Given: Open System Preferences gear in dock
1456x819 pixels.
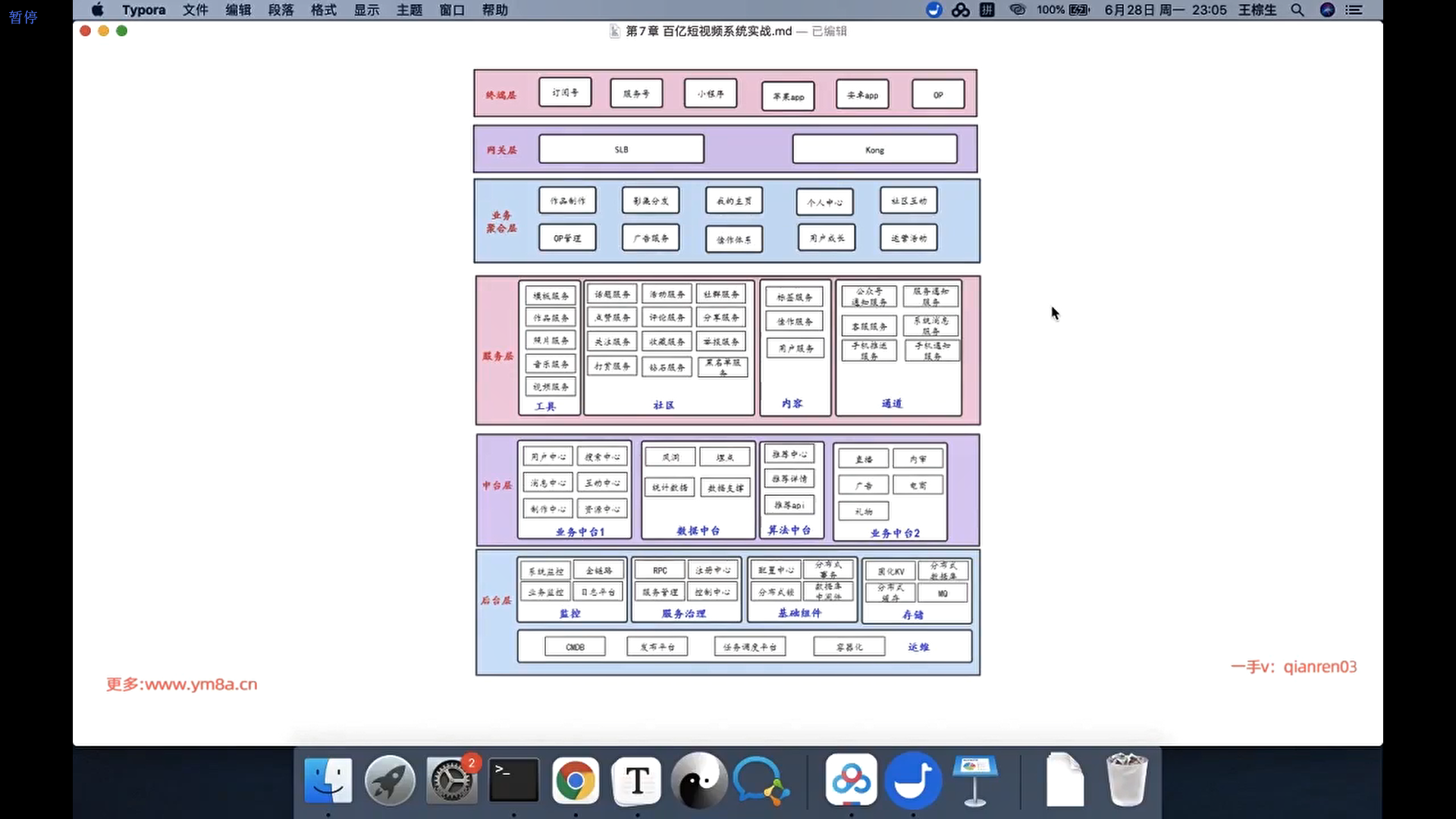Looking at the screenshot, I should pos(452,780).
